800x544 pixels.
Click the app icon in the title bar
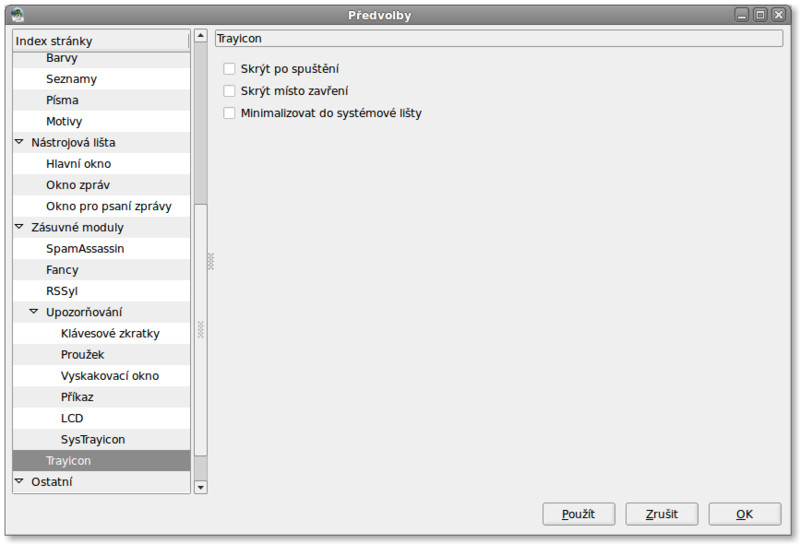(17, 15)
